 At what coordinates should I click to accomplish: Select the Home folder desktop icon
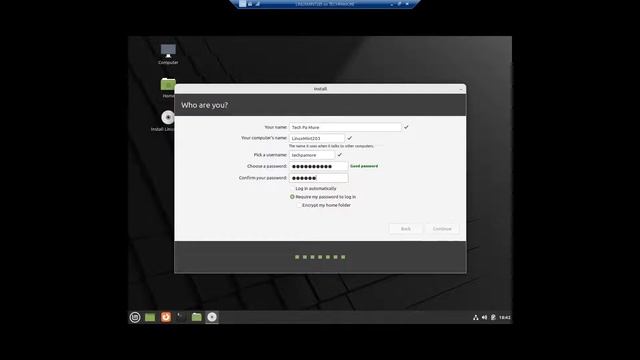[168, 88]
